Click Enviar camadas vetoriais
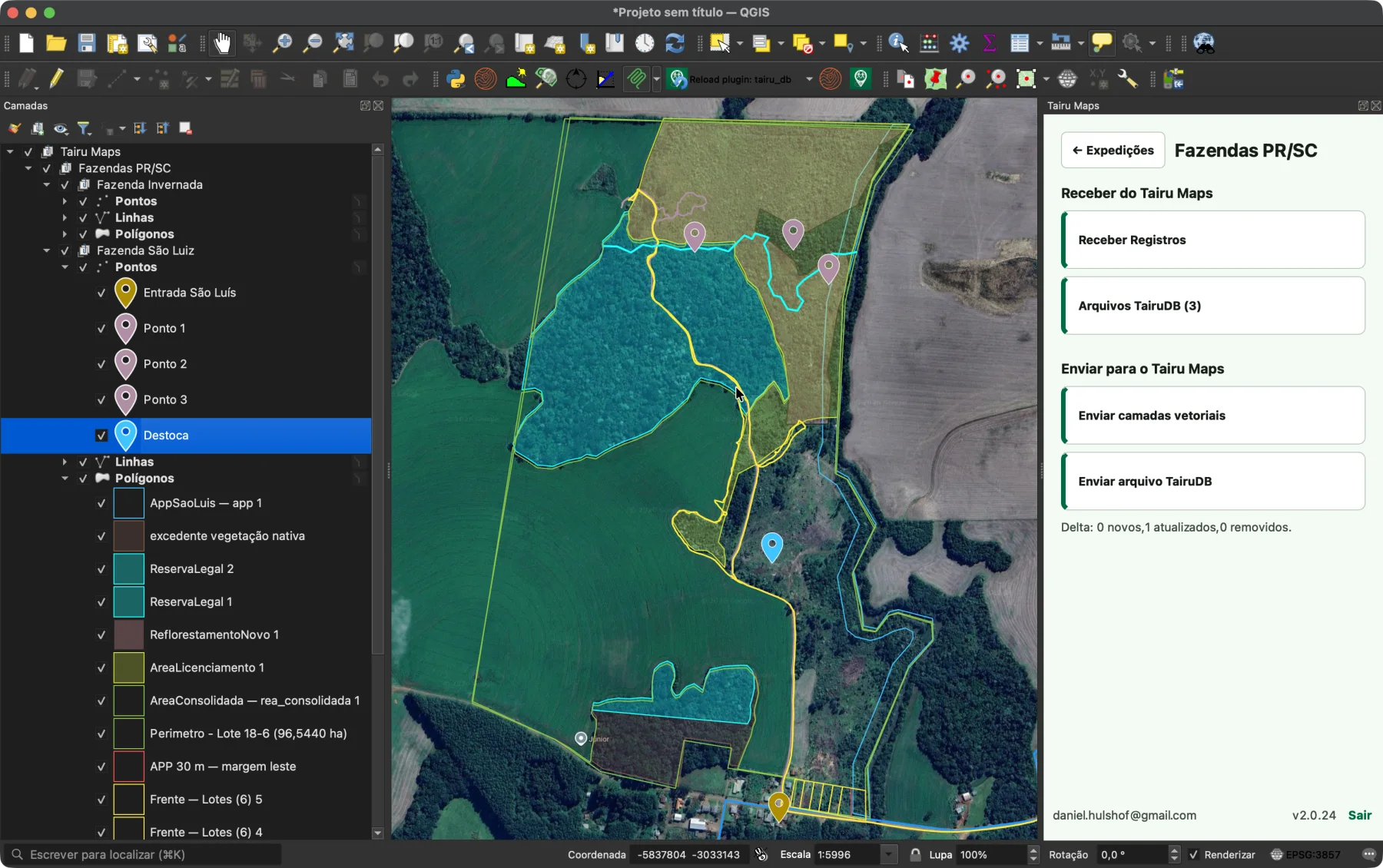1383x868 pixels. point(1213,416)
